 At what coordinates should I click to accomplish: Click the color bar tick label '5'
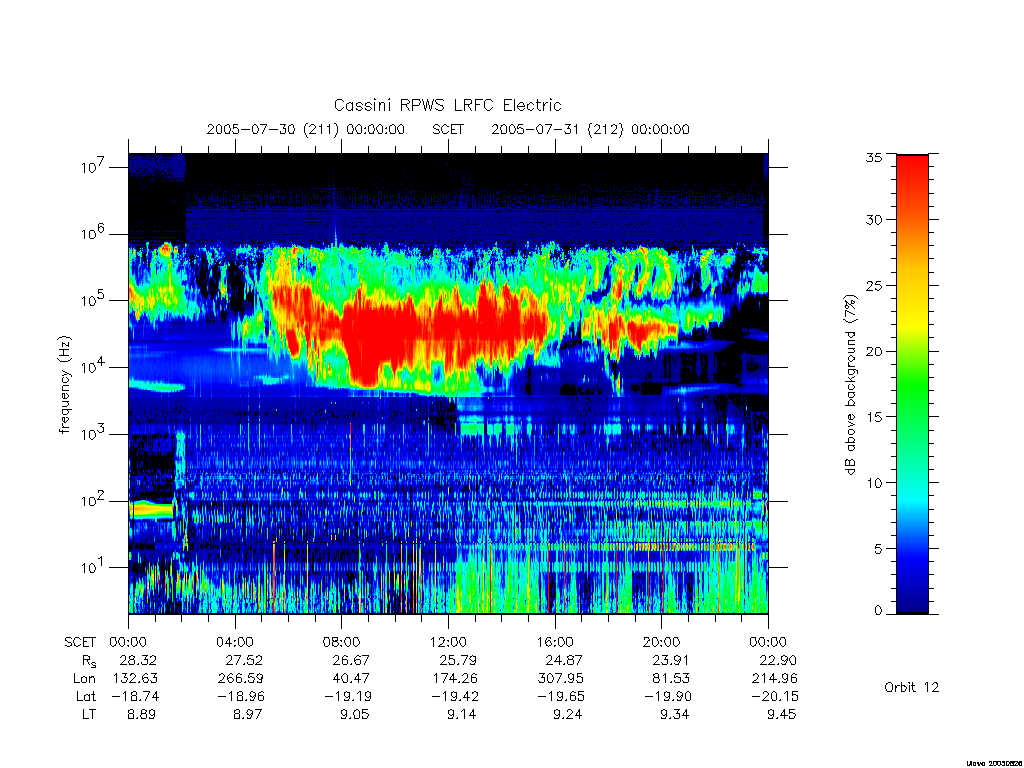(x=877, y=549)
